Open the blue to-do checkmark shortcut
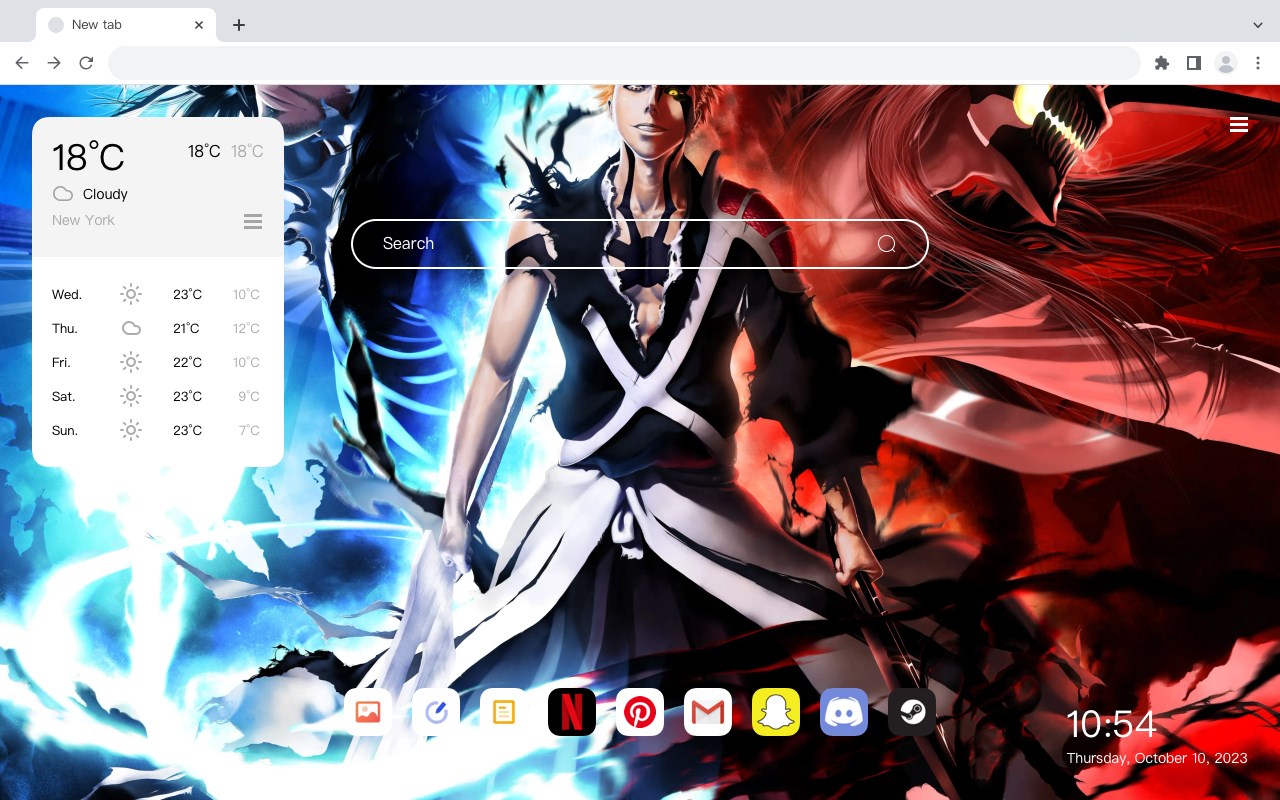1280x800 pixels. 436,712
